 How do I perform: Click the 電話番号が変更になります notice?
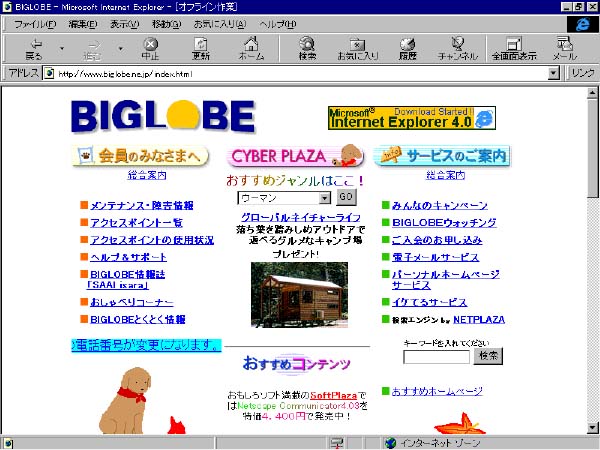coord(146,345)
